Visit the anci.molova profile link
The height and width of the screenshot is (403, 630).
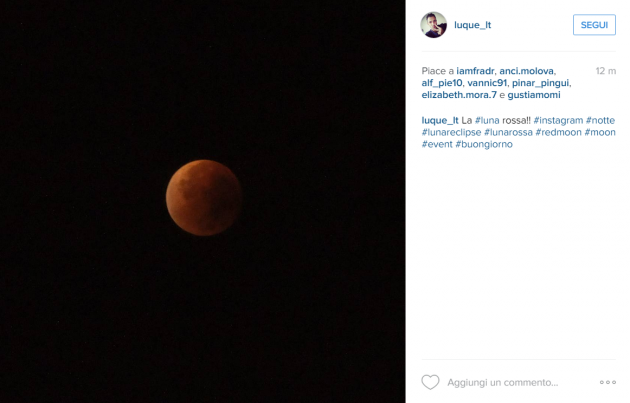click(526, 71)
